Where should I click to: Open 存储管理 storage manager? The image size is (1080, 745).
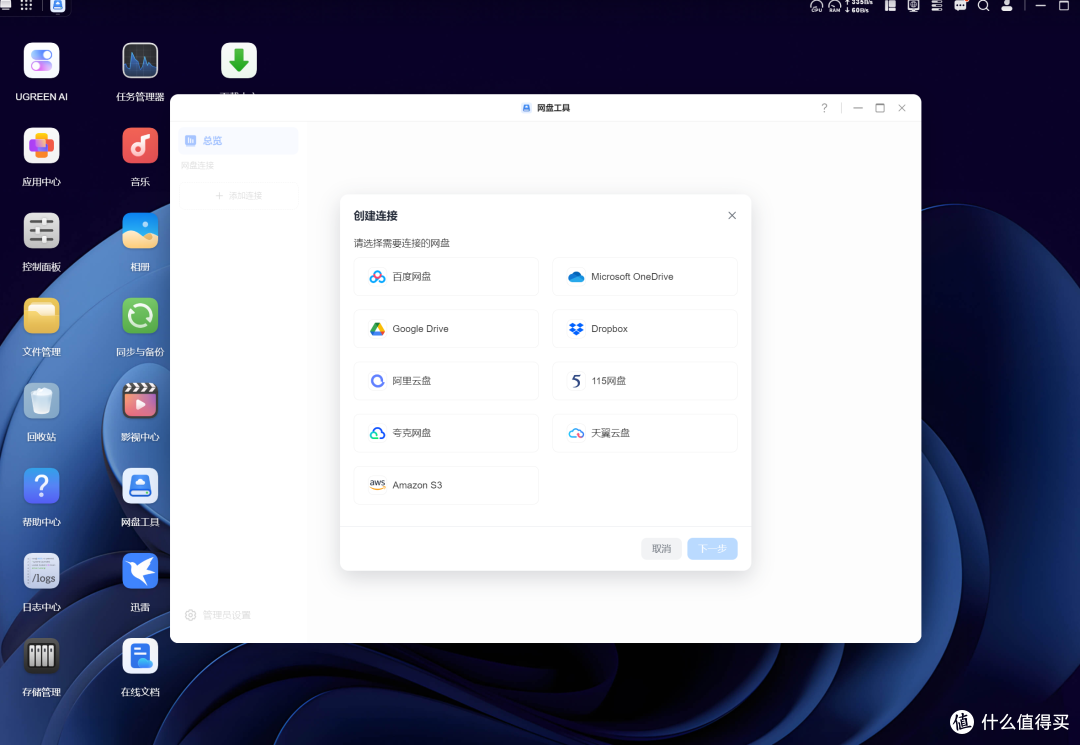click(x=41, y=656)
